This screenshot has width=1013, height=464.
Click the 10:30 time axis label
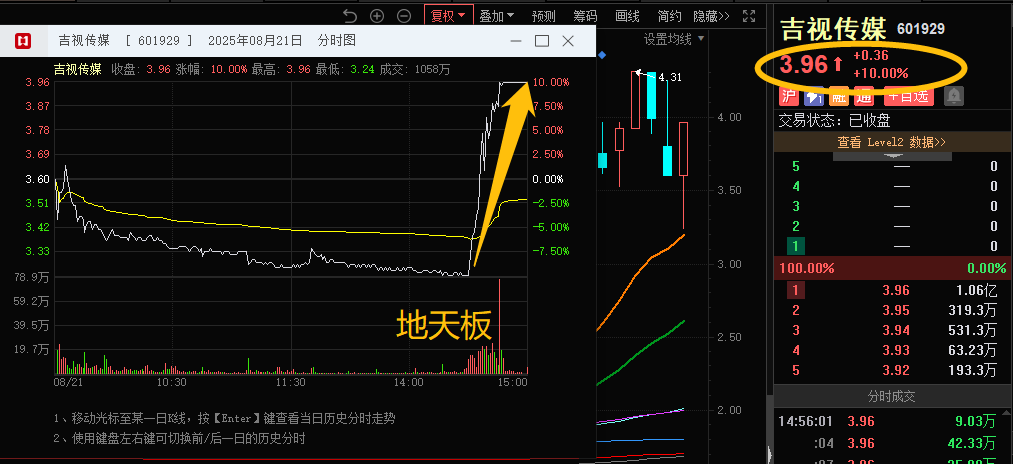click(172, 383)
